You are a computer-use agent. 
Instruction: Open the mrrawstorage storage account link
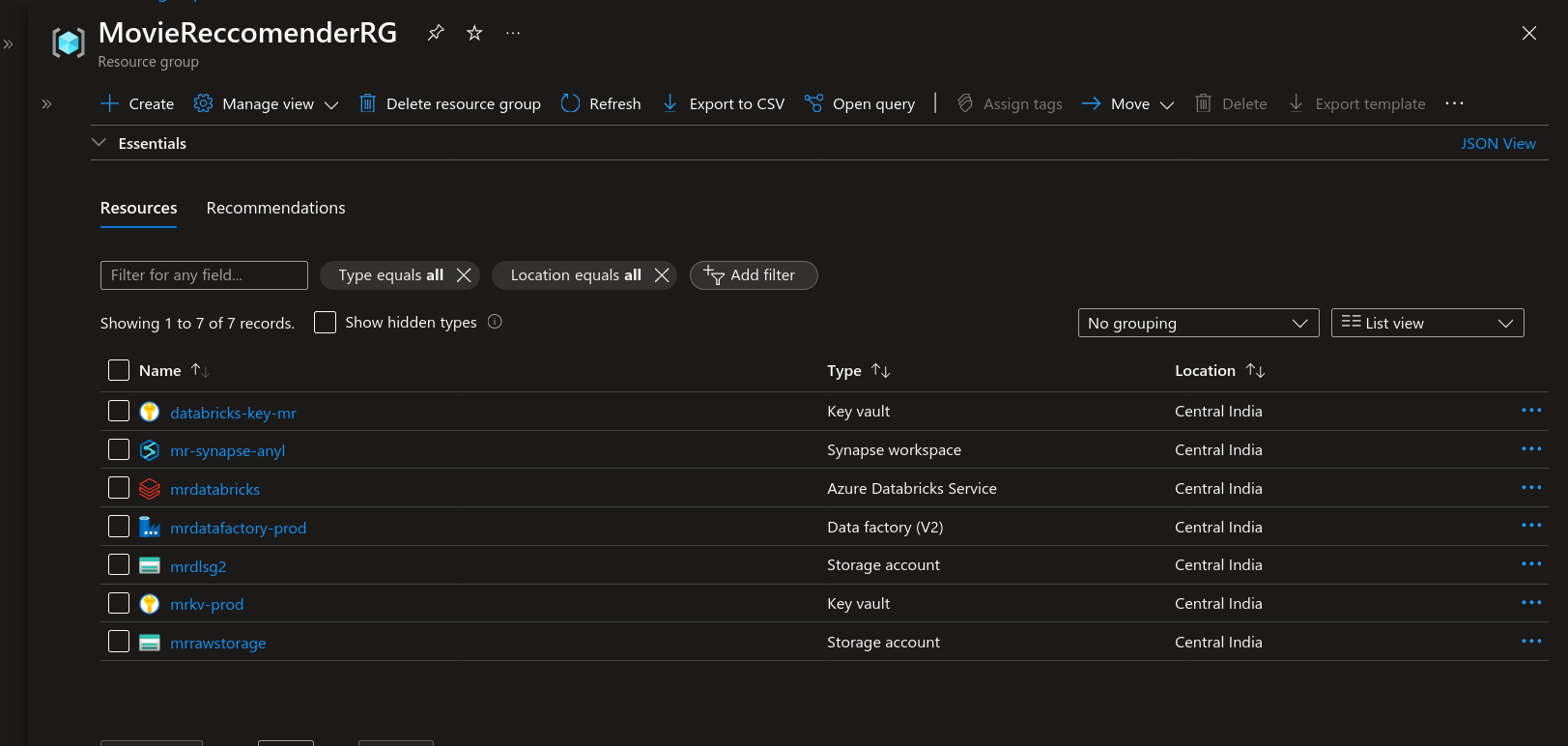[x=217, y=643]
